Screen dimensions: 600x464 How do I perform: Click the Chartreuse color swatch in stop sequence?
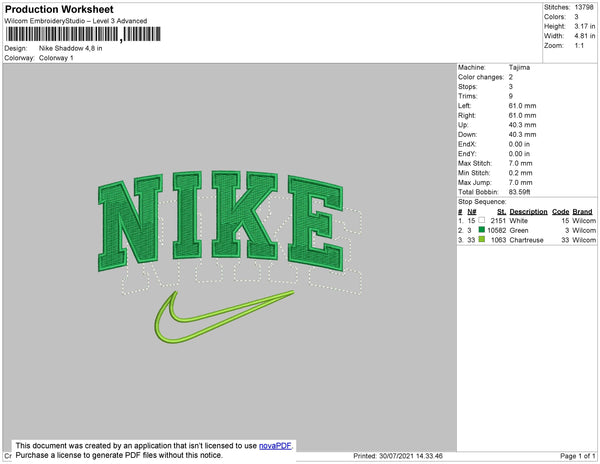click(x=481, y=239)
